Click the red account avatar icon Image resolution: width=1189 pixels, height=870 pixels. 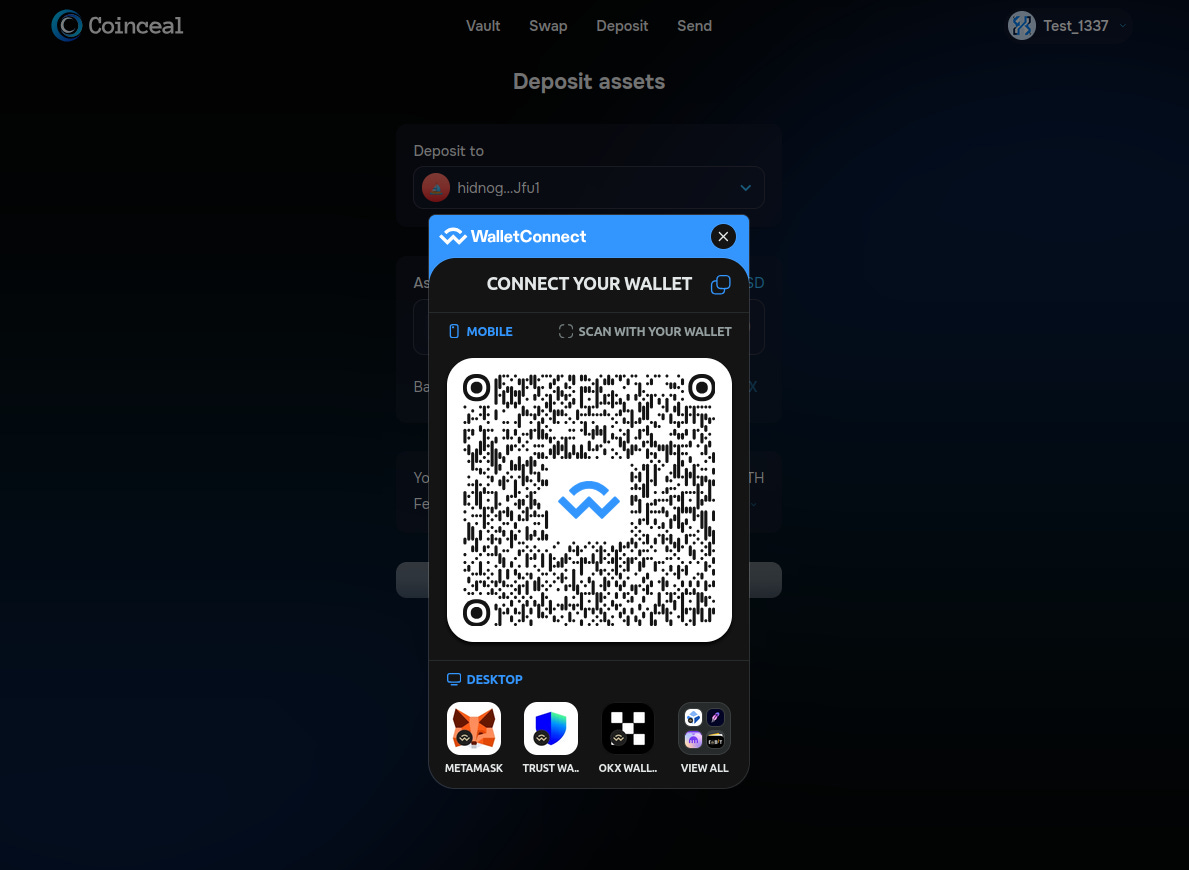[436, 187]
